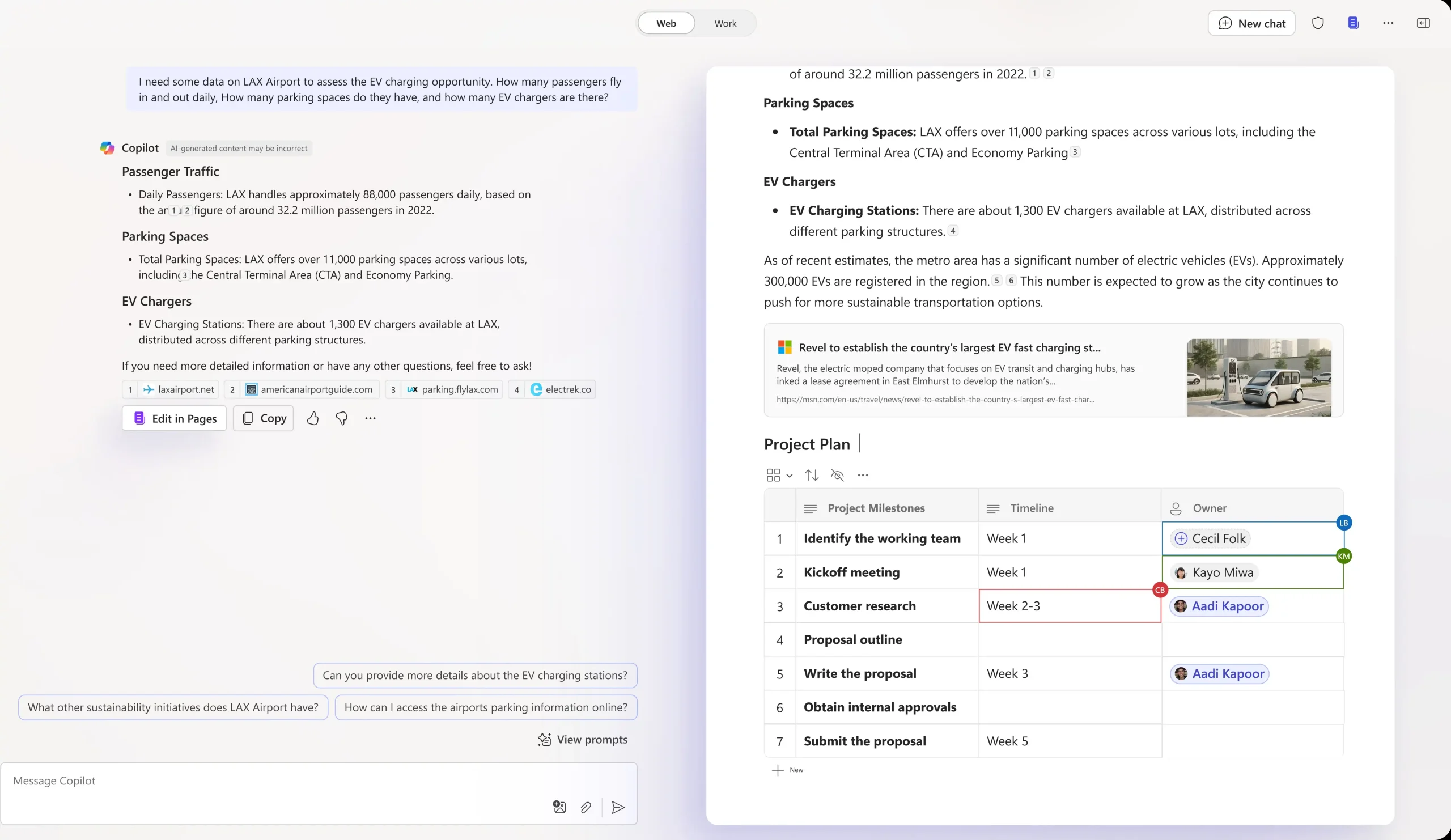Click the more options ellipsis icon
Image resolution: width=1451 pixels, height=840 pixels.
(370, 418)
